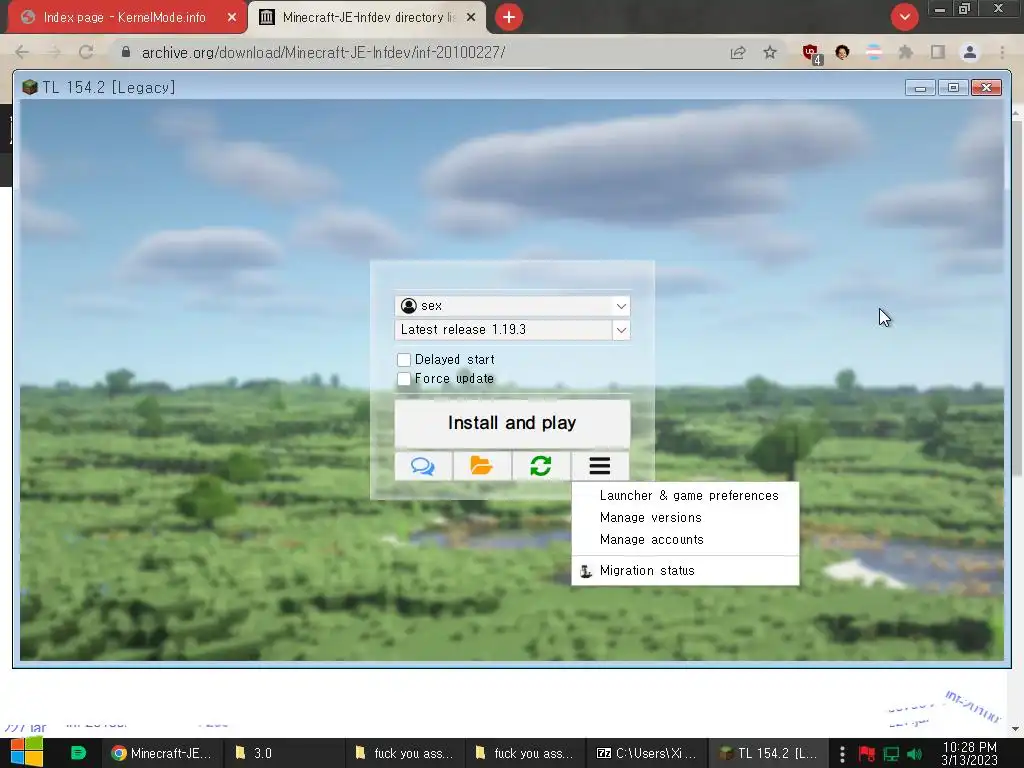
Task: Click the red tab search dropdown button
Action: 904,17
